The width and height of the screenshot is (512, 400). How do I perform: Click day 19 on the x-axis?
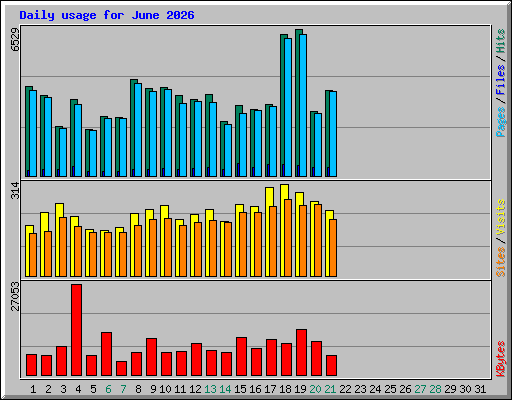(x=300, y=389)
